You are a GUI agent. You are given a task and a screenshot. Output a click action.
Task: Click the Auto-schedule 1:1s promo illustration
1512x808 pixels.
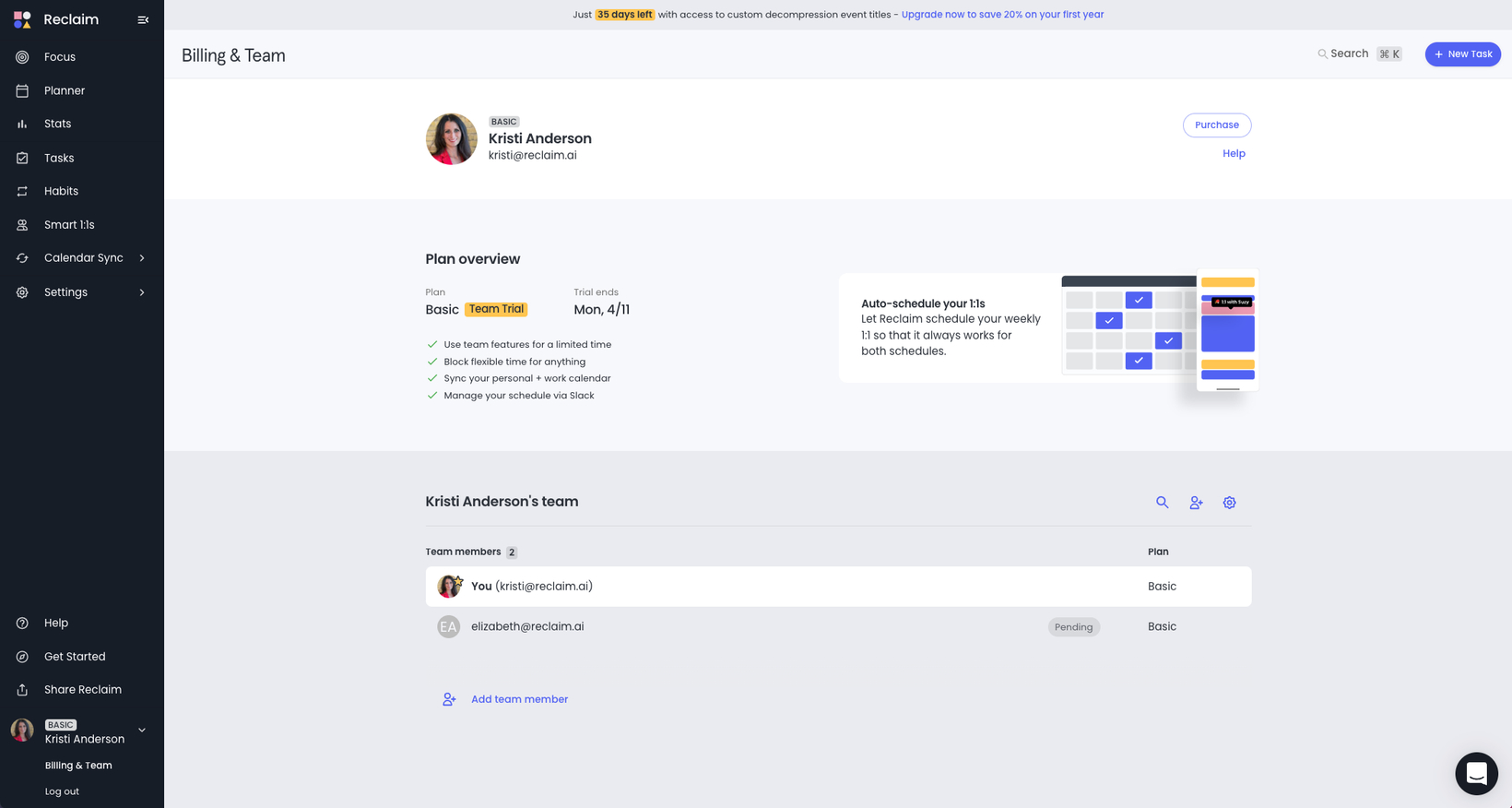point(1160,331)
